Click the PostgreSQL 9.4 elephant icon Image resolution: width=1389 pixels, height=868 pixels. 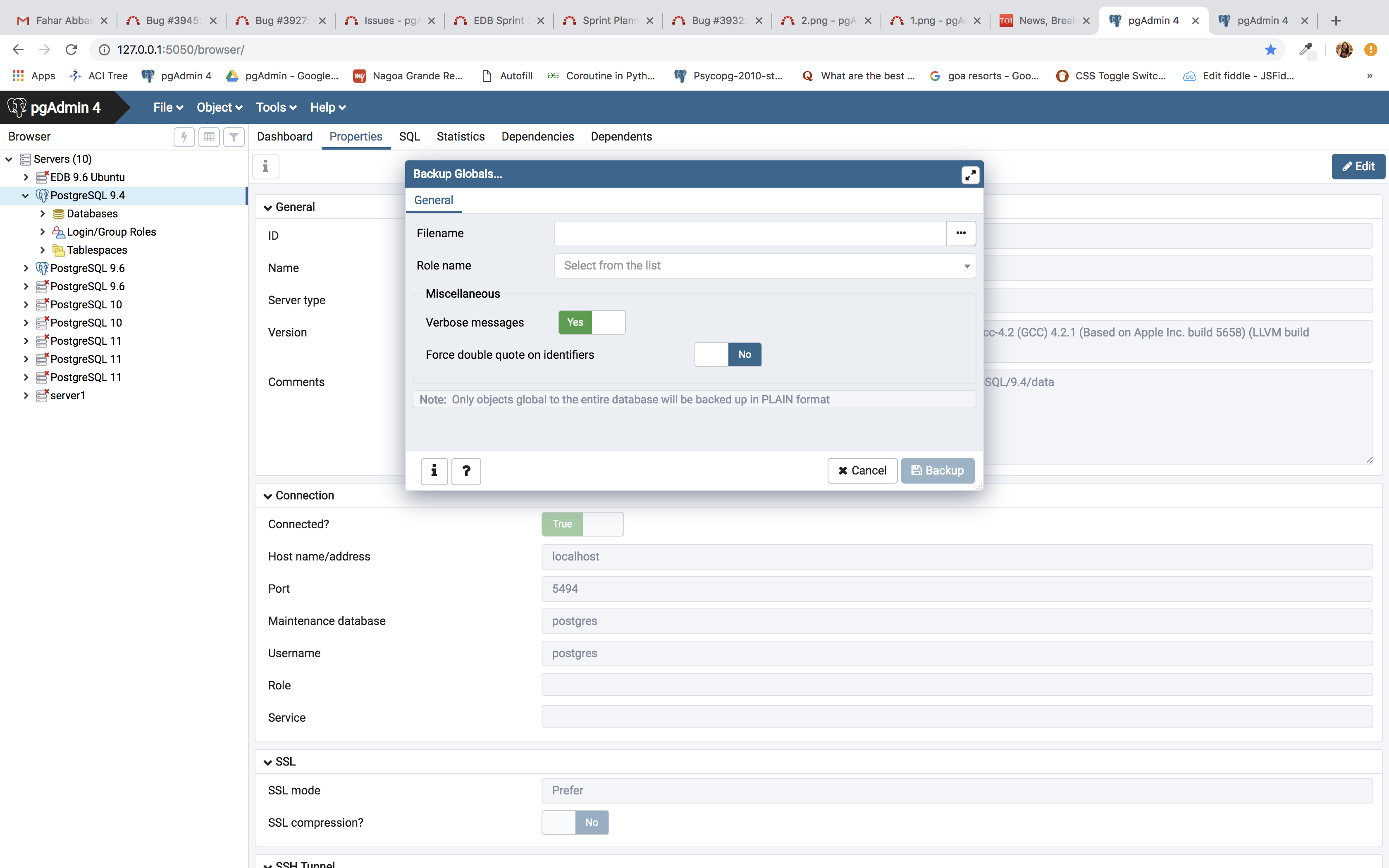(42, 196)
